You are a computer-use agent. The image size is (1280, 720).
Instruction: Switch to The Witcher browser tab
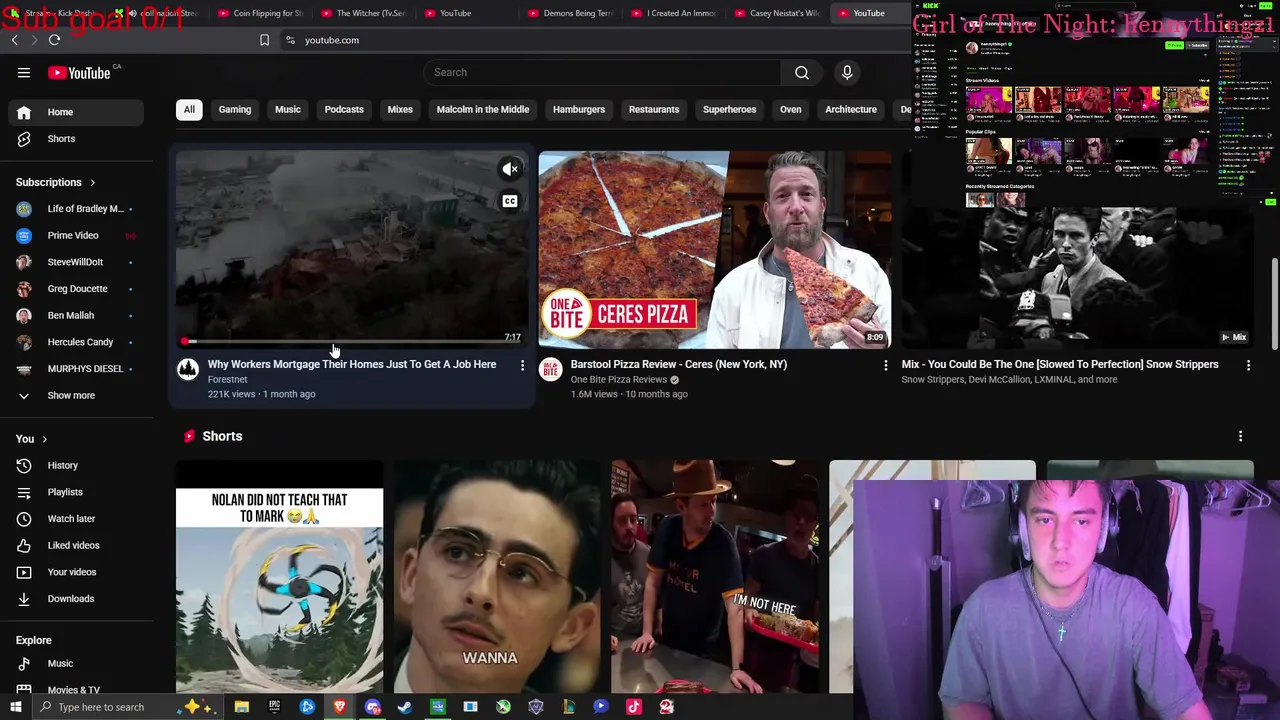(362, 13)
